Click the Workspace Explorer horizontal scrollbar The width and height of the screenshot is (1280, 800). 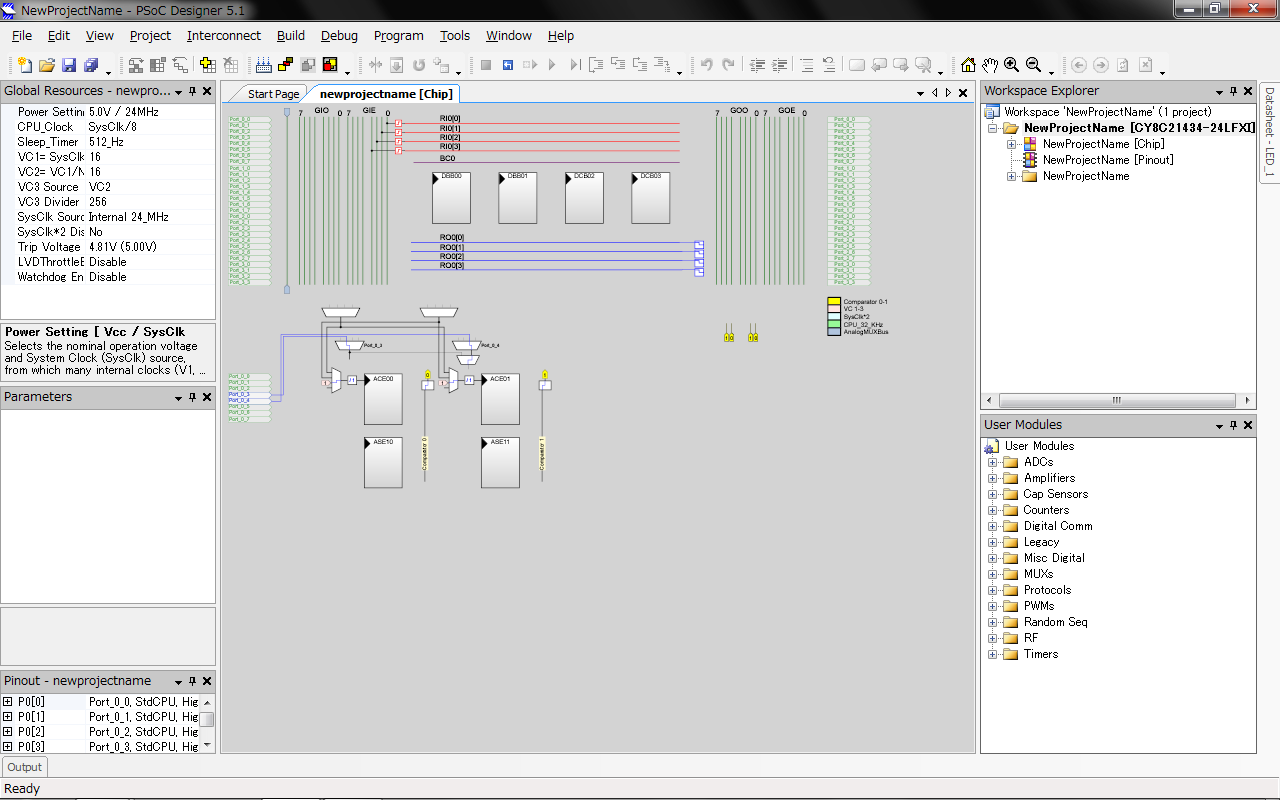point(1118,400)
